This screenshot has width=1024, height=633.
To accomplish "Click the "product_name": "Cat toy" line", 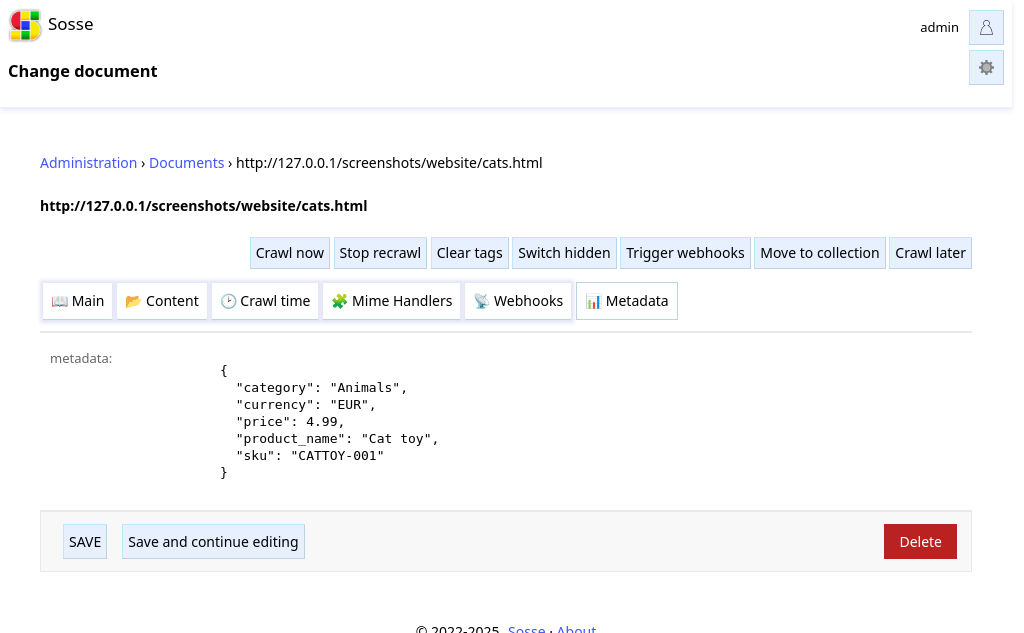I will [x=337, y=438].
